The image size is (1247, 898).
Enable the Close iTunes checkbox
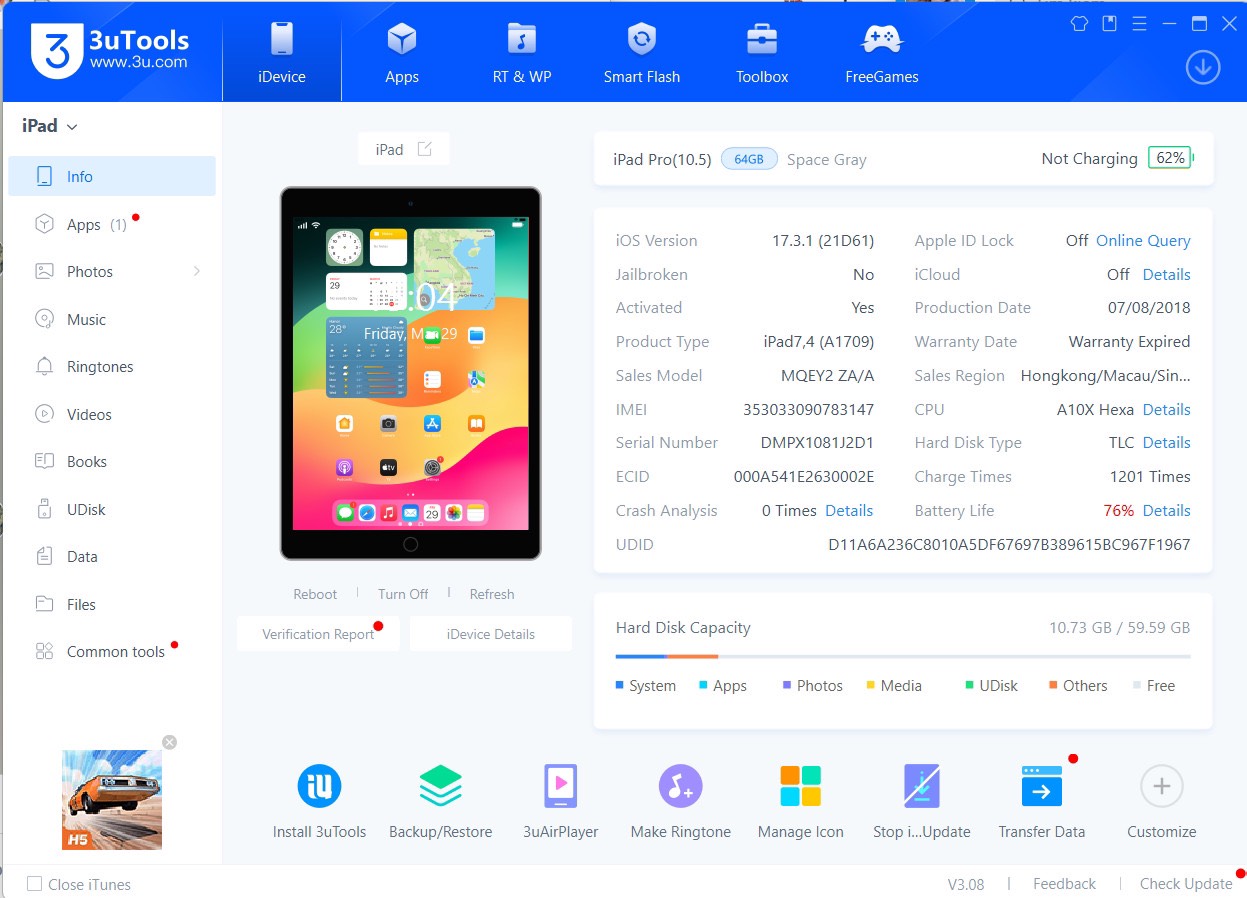(x=35, y=884)
